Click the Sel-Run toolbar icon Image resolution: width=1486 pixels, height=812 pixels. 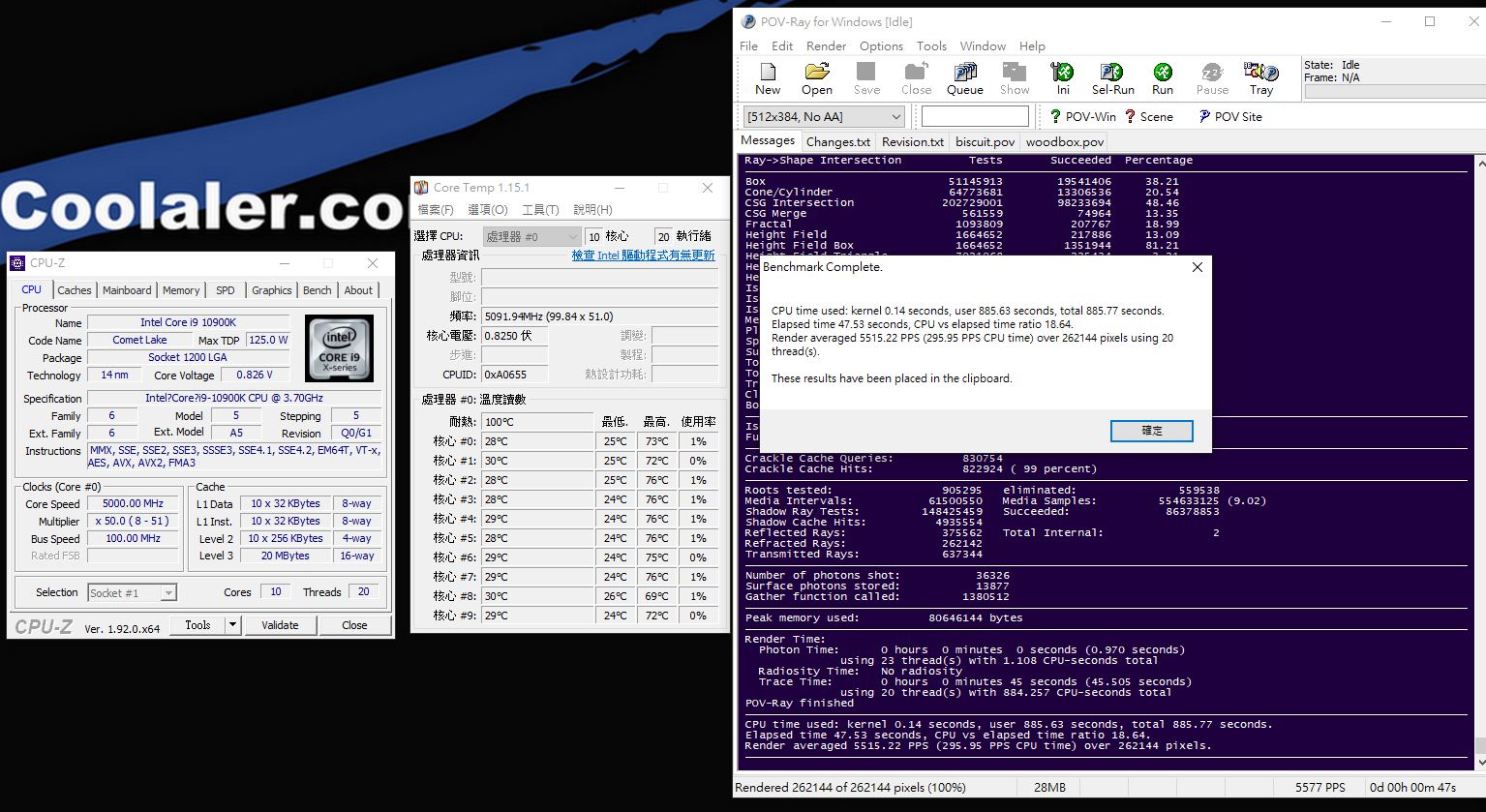1112,78
